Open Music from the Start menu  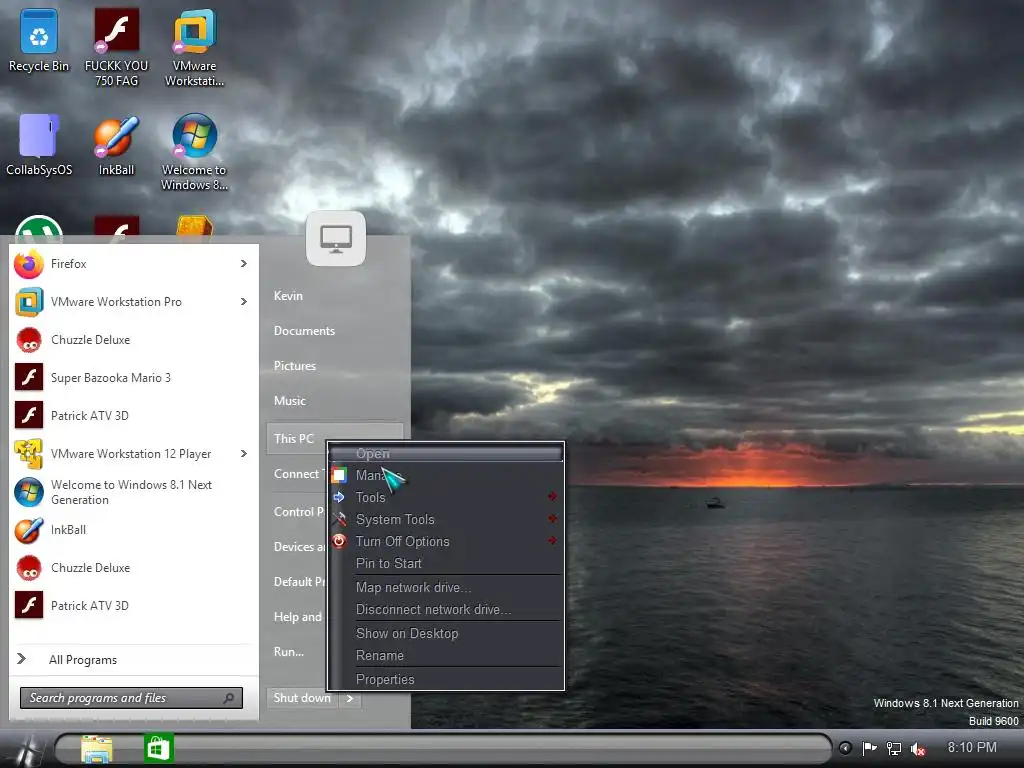coord(290,401)
